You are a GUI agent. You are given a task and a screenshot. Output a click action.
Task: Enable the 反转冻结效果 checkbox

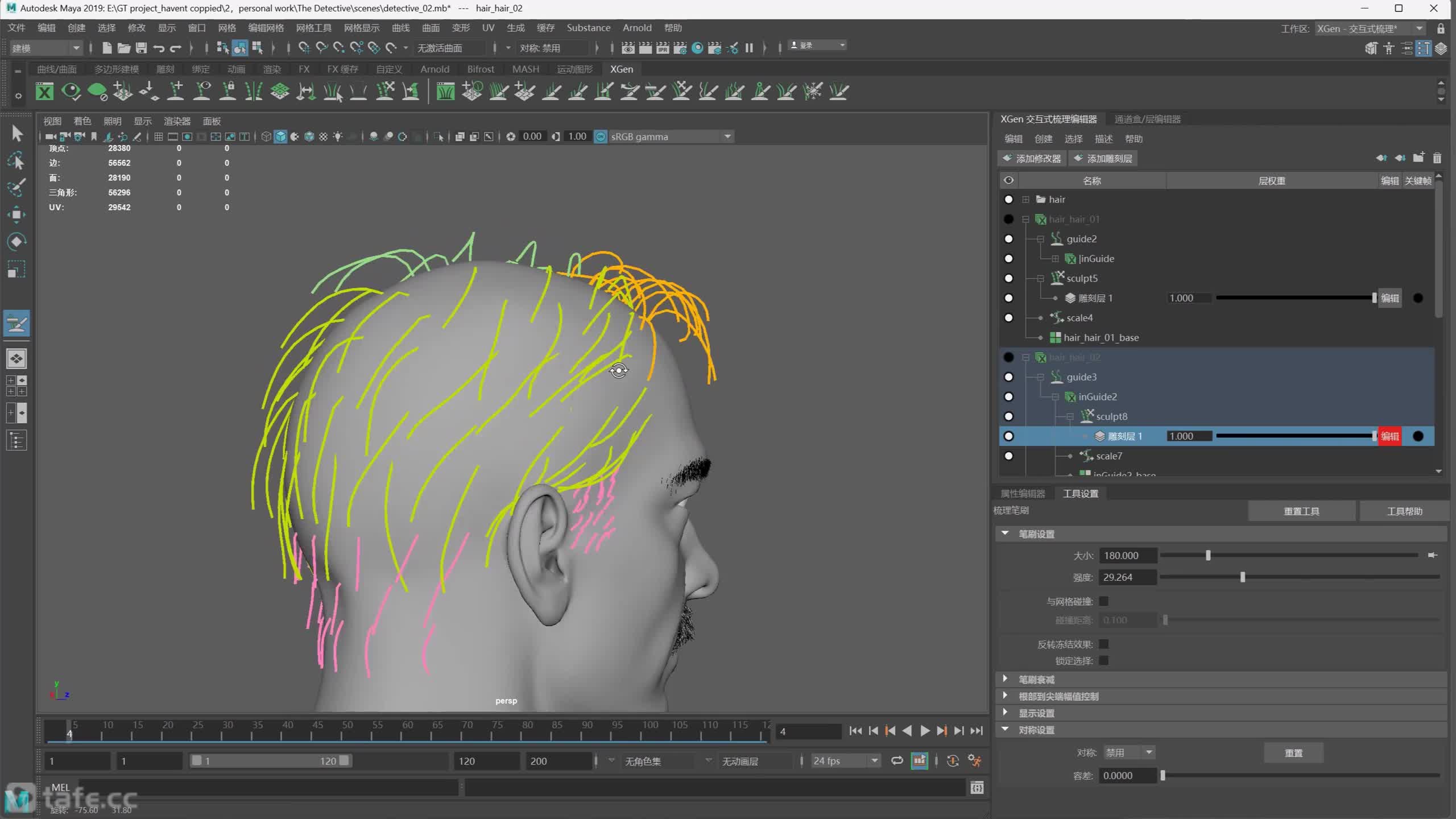1104,644
